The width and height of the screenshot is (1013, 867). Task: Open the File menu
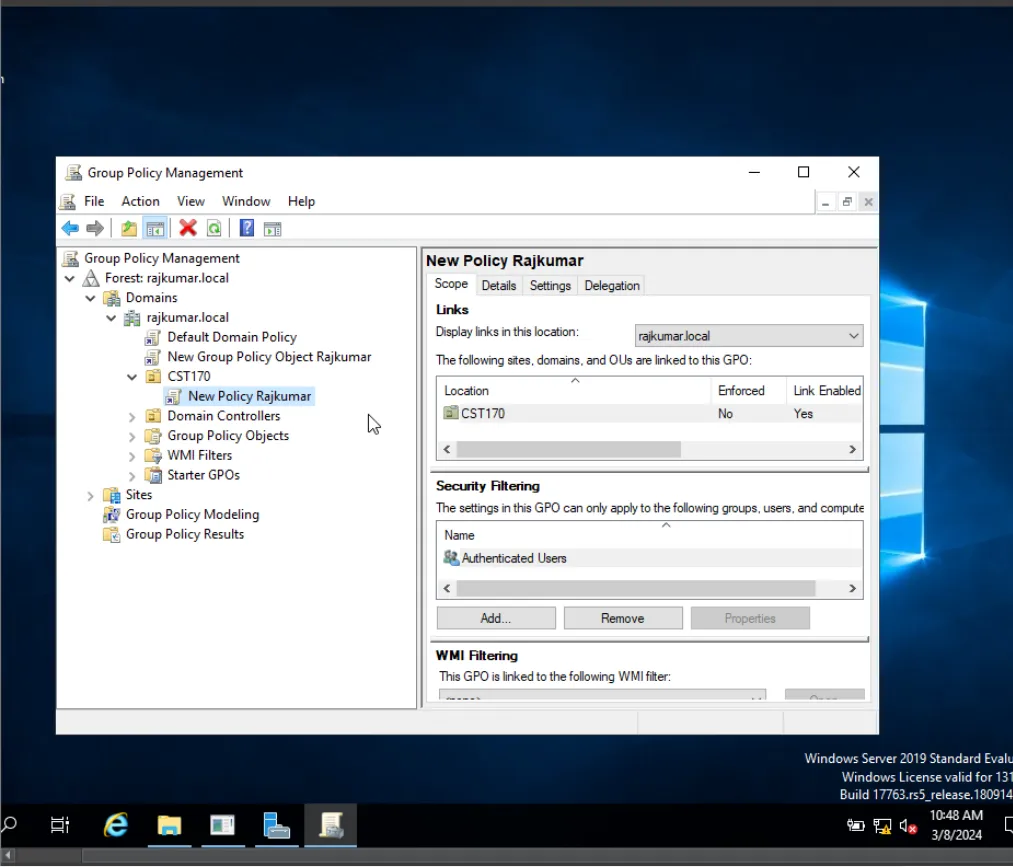point(94,202)
